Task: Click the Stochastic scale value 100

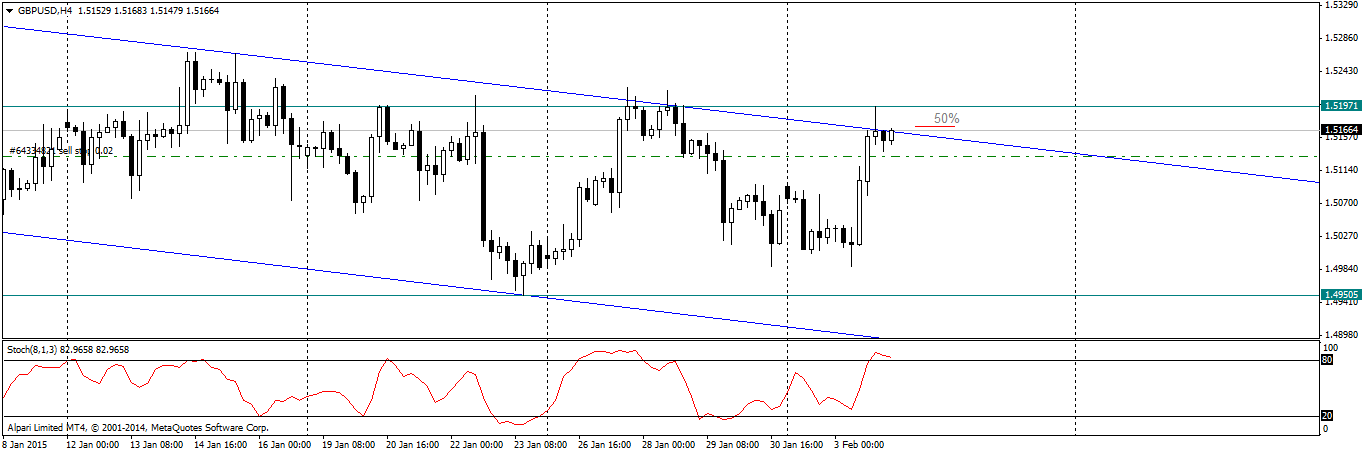Action: [x=1329, y=348]
